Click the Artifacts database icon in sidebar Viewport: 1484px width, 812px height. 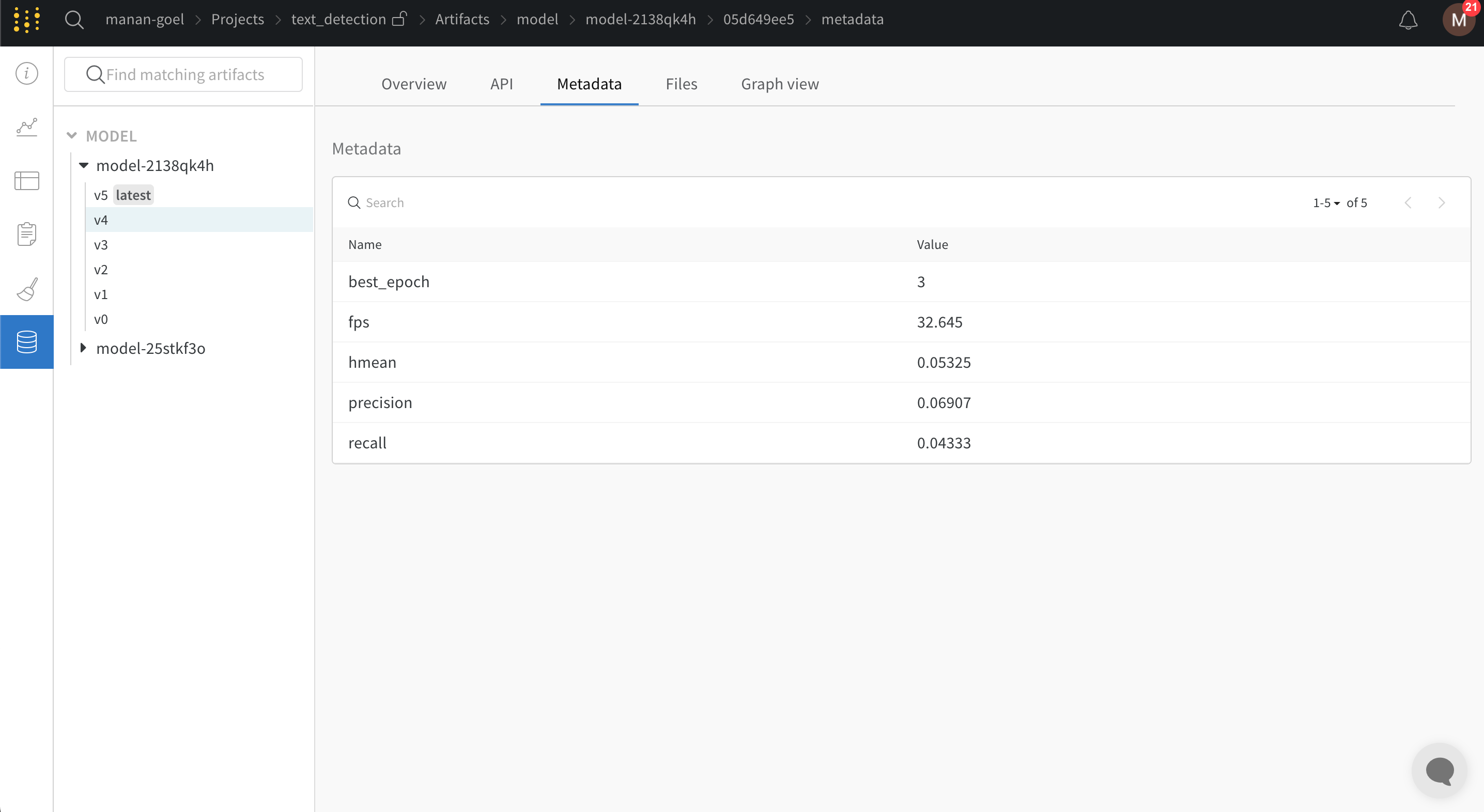pyautogui.click(x=26, y=341)
